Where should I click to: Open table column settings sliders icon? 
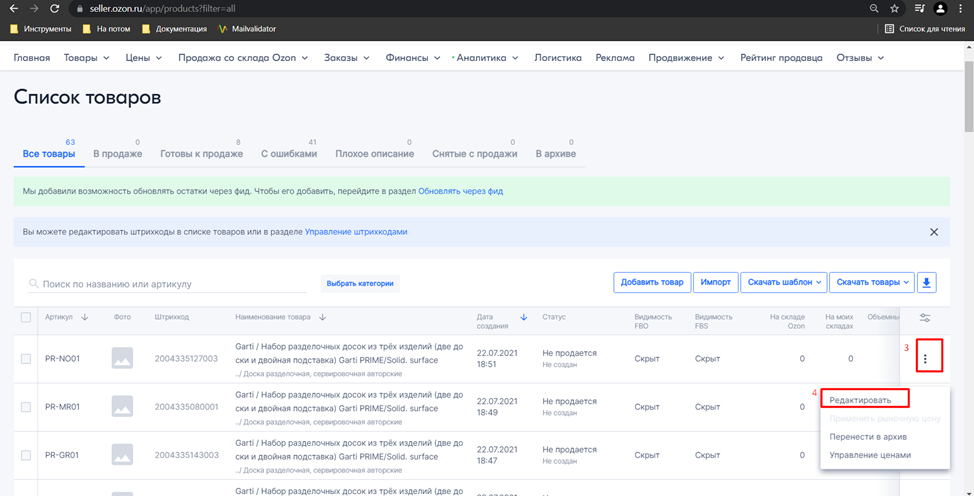[x=925, y=318]
